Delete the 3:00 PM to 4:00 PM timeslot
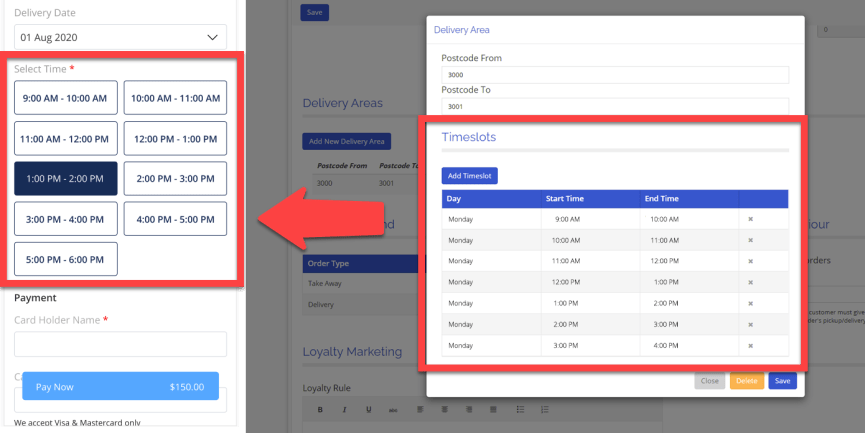Viewport: 865px width, 433px height. [750, 346]
